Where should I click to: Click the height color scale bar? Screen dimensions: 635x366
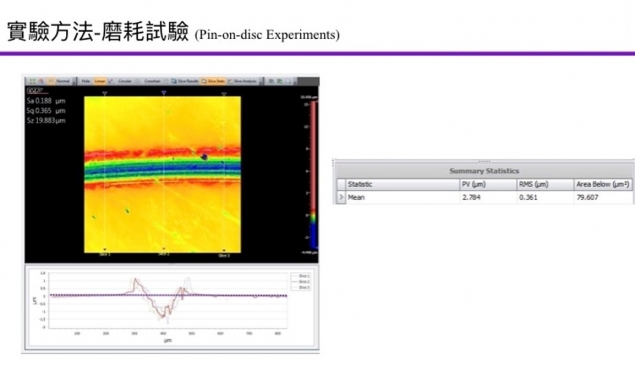[313, 174]
